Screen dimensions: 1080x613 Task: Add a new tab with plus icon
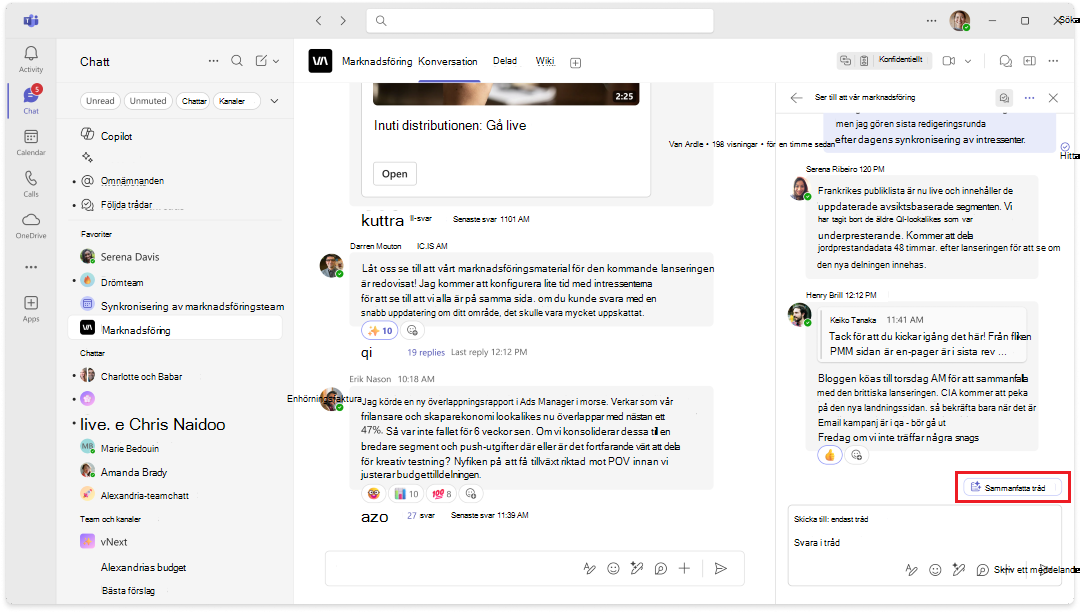(x=576, y=63)
